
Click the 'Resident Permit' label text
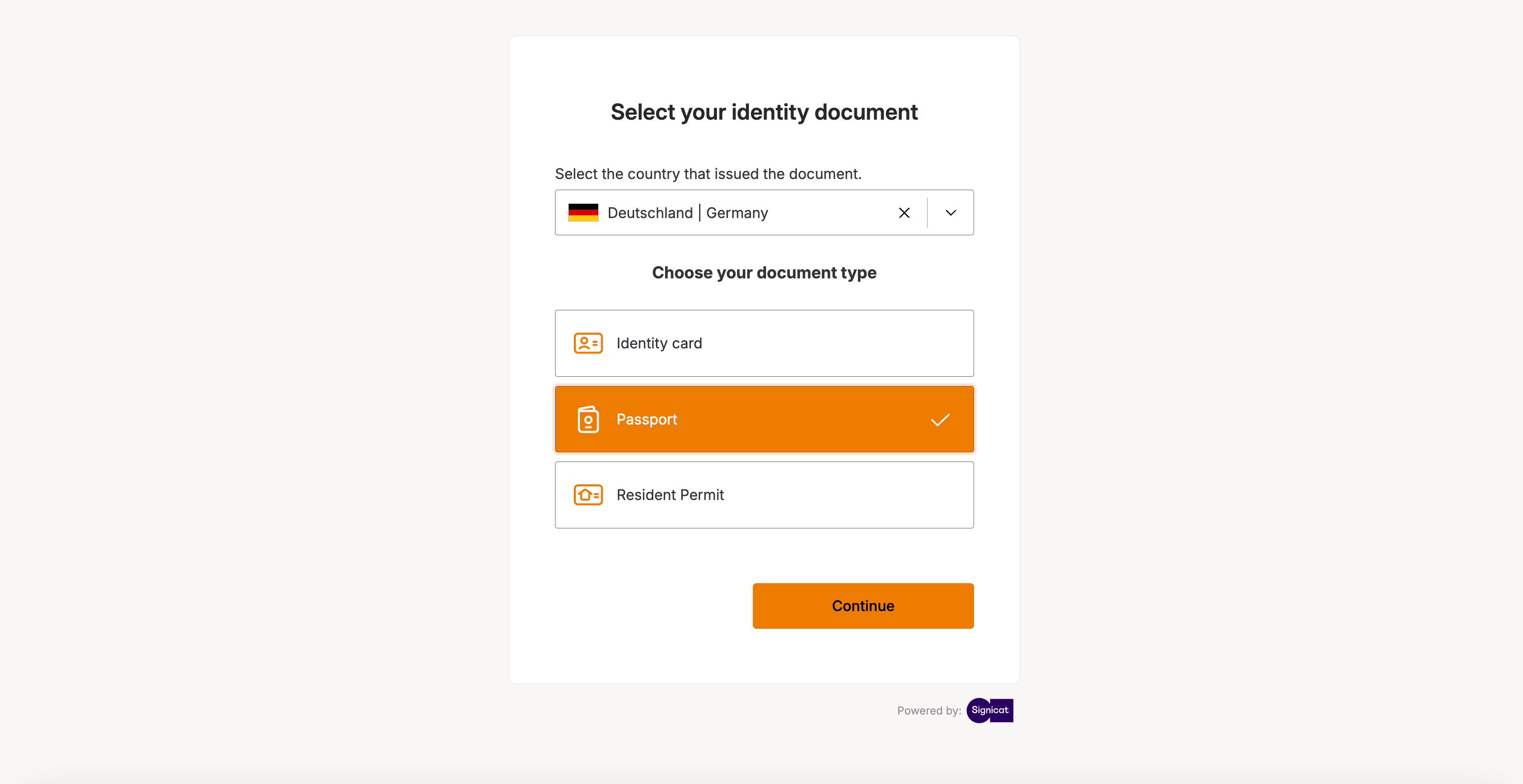(x=670, y=495)
